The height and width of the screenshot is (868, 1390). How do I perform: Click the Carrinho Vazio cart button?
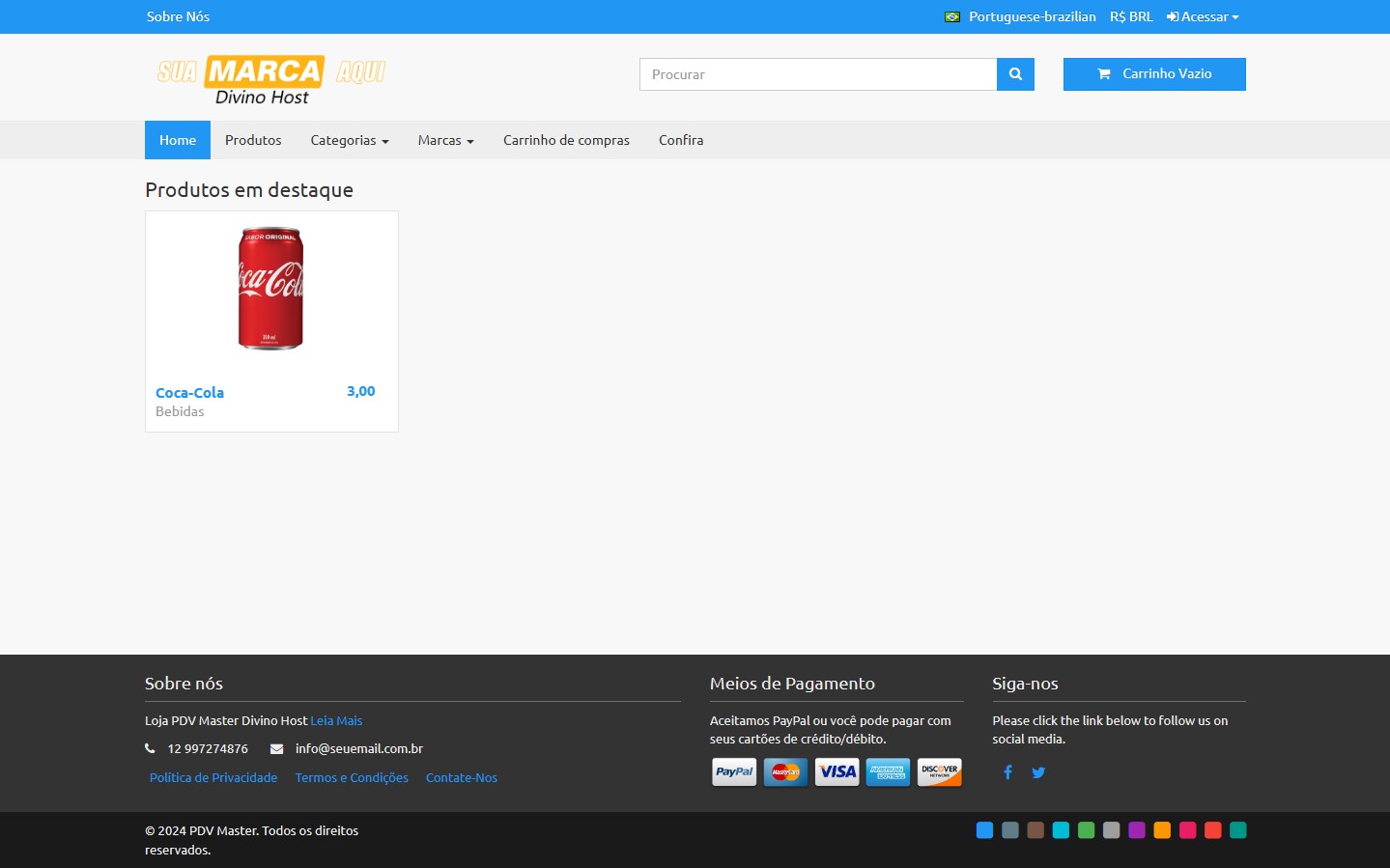[x=1154, y=74]
